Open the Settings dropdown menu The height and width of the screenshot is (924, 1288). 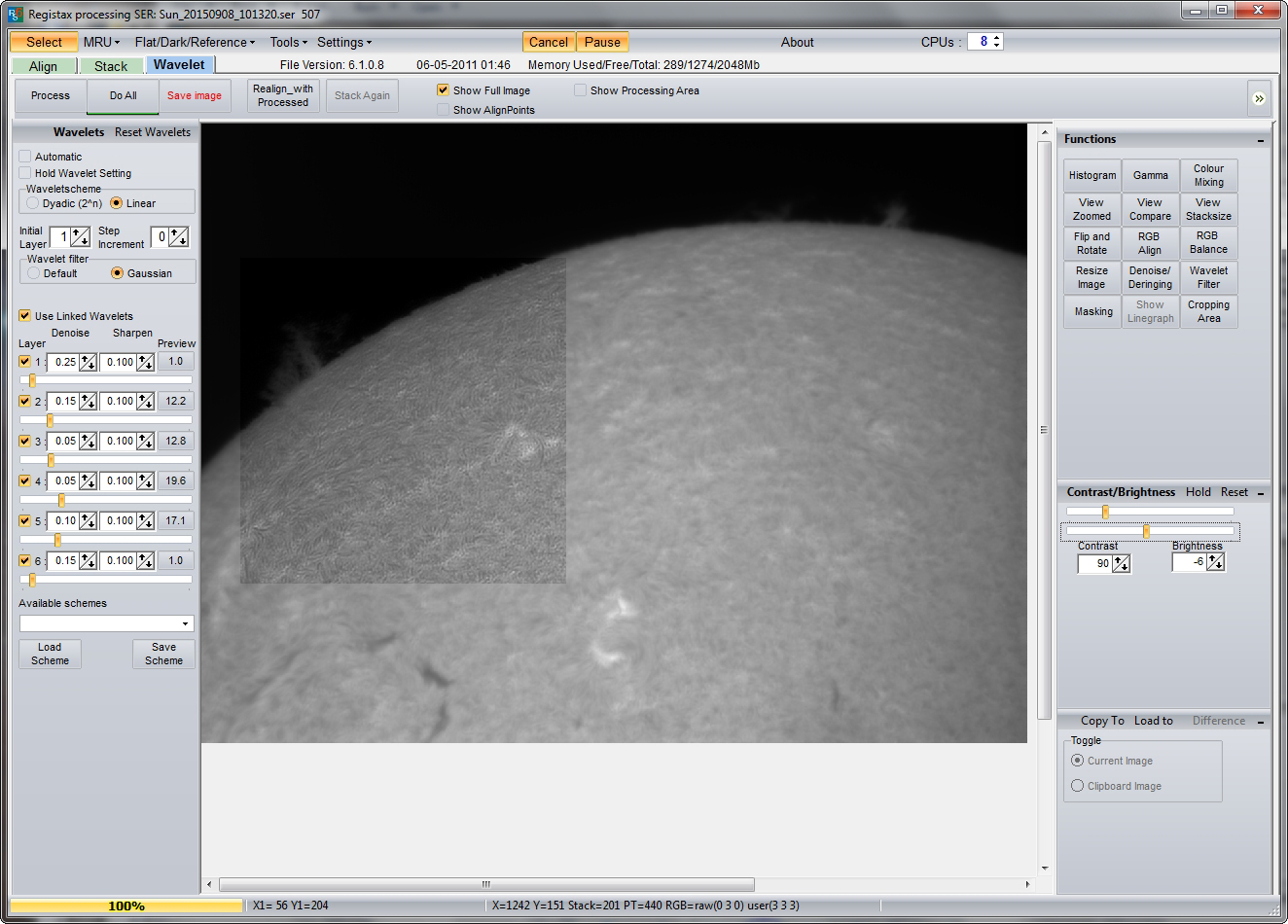click(x=344, y=42)
